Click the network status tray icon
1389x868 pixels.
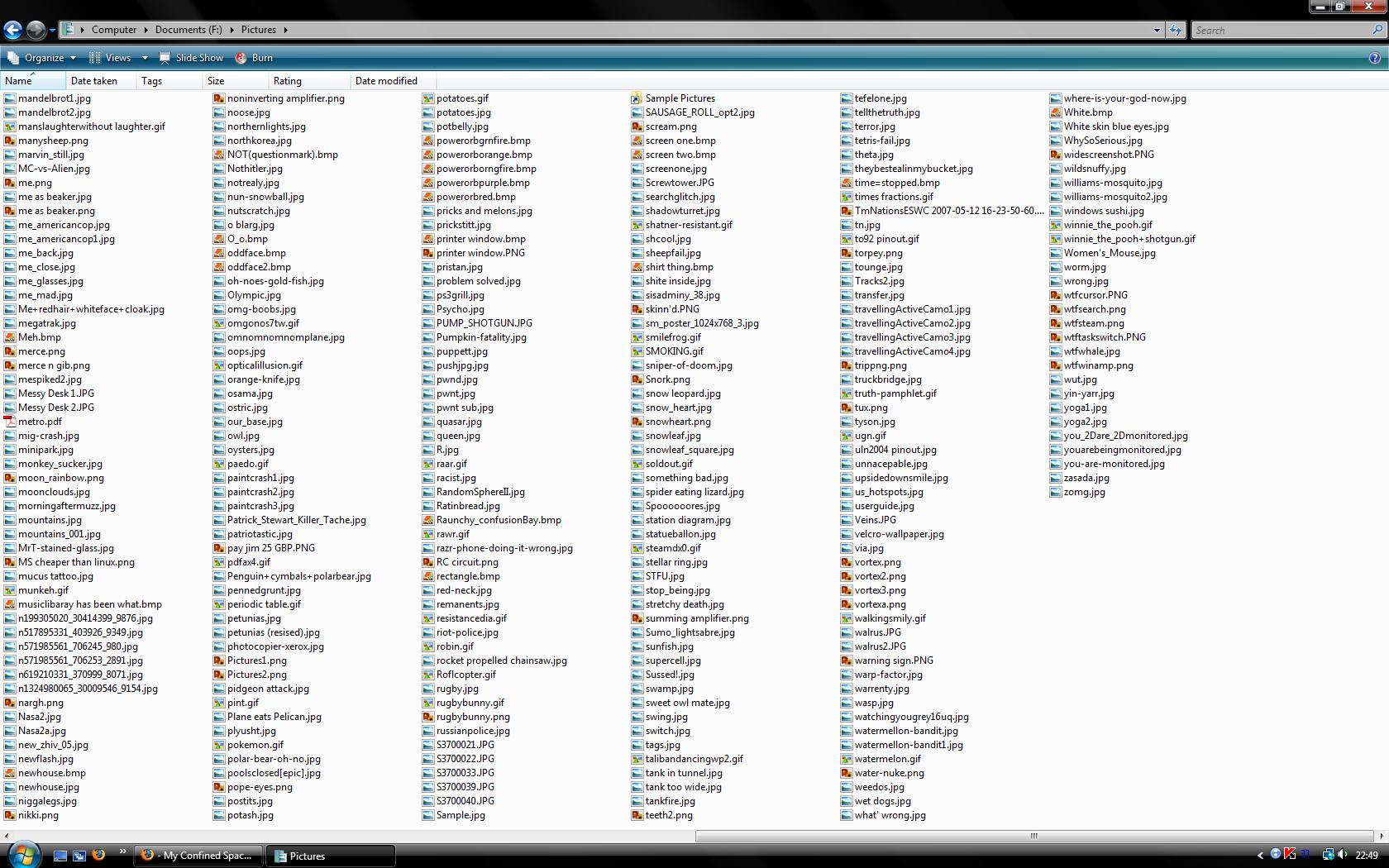[1328, 856]
